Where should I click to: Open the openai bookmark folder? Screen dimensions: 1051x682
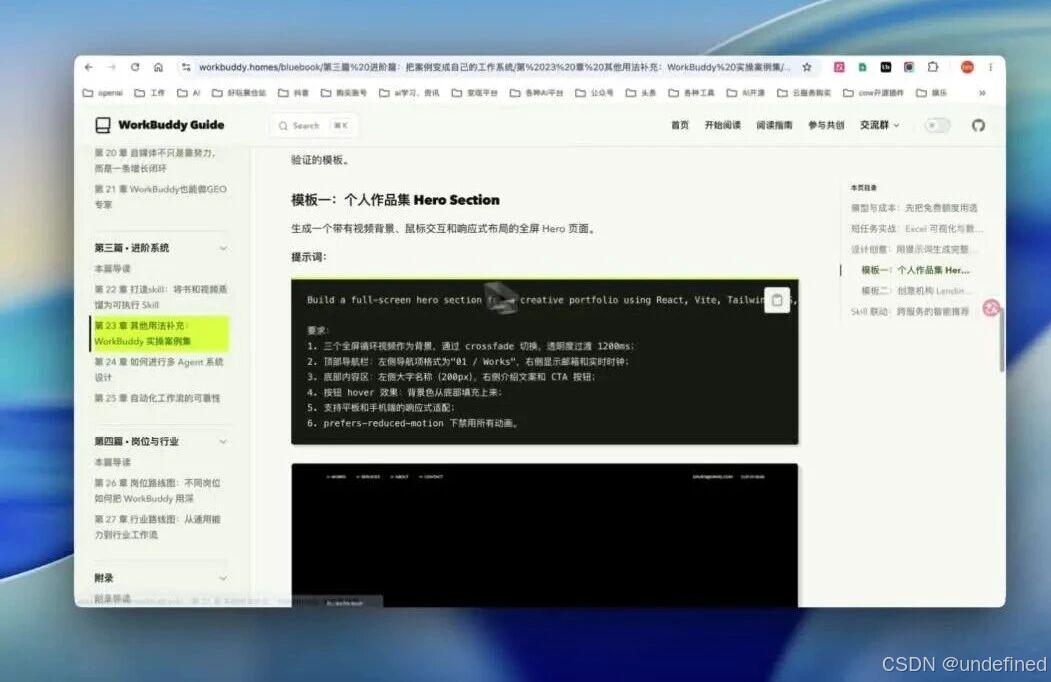coord(103,93)
